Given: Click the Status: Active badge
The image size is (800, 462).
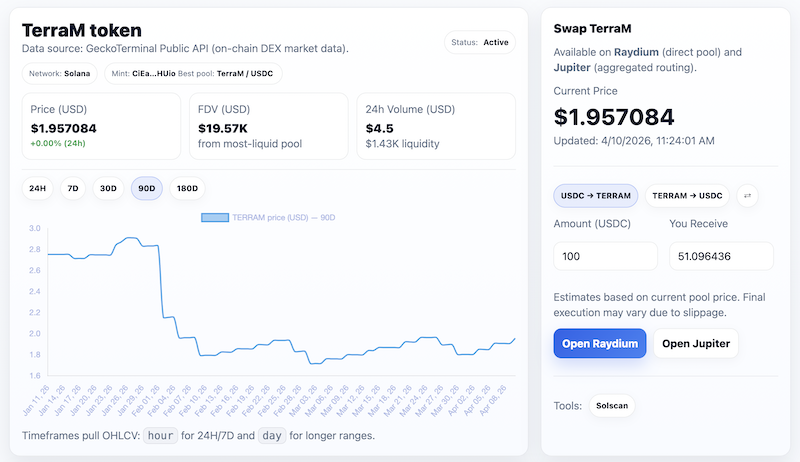Looking at the screenshot, I should pyautogui.click(x=480, y=43).
